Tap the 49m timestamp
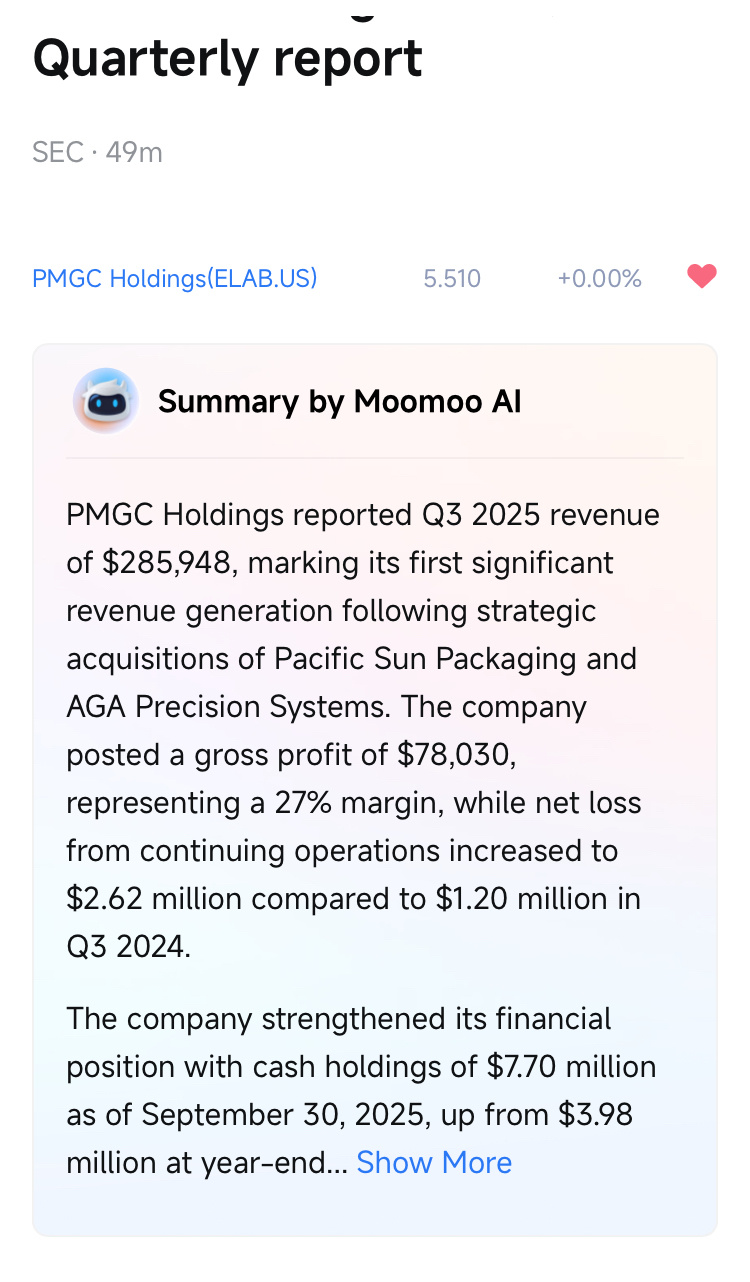750x1282 pixels. point(134,152)
